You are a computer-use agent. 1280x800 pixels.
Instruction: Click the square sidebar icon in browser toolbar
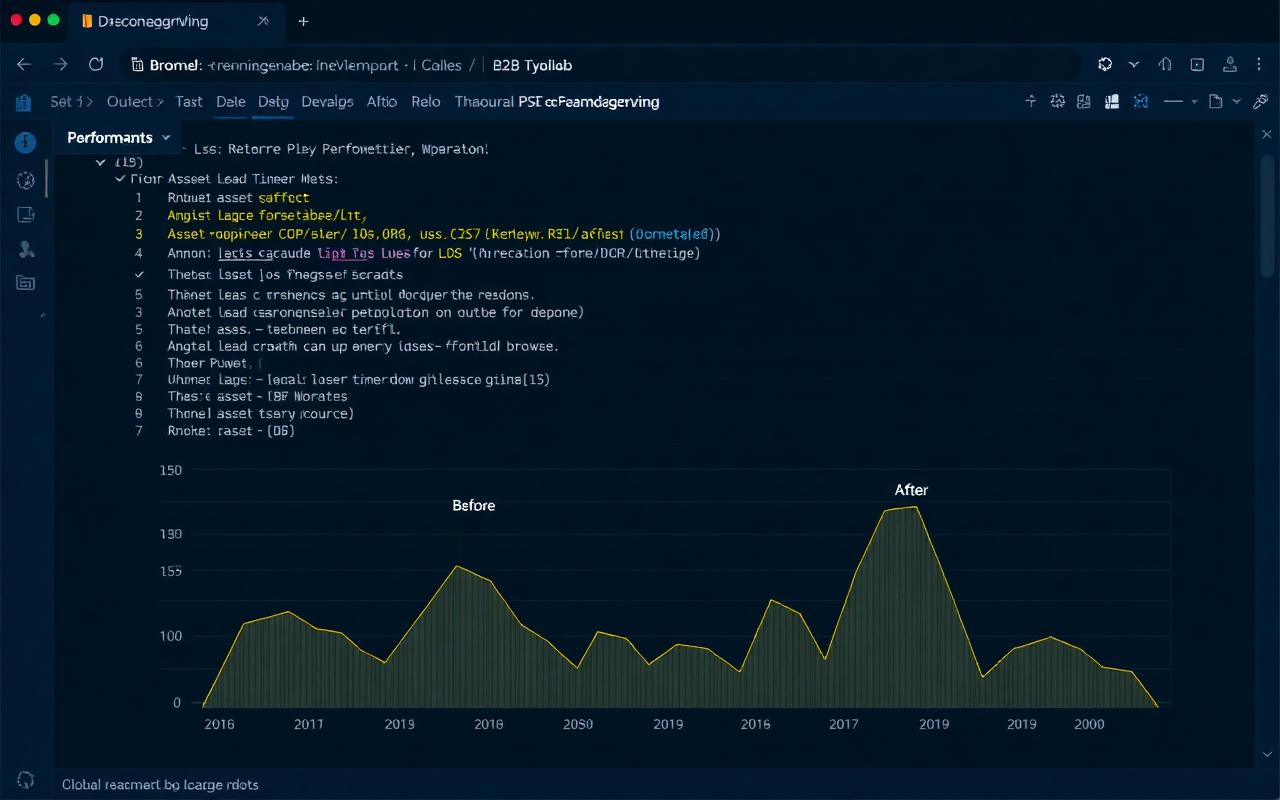tap(1197, 64)
